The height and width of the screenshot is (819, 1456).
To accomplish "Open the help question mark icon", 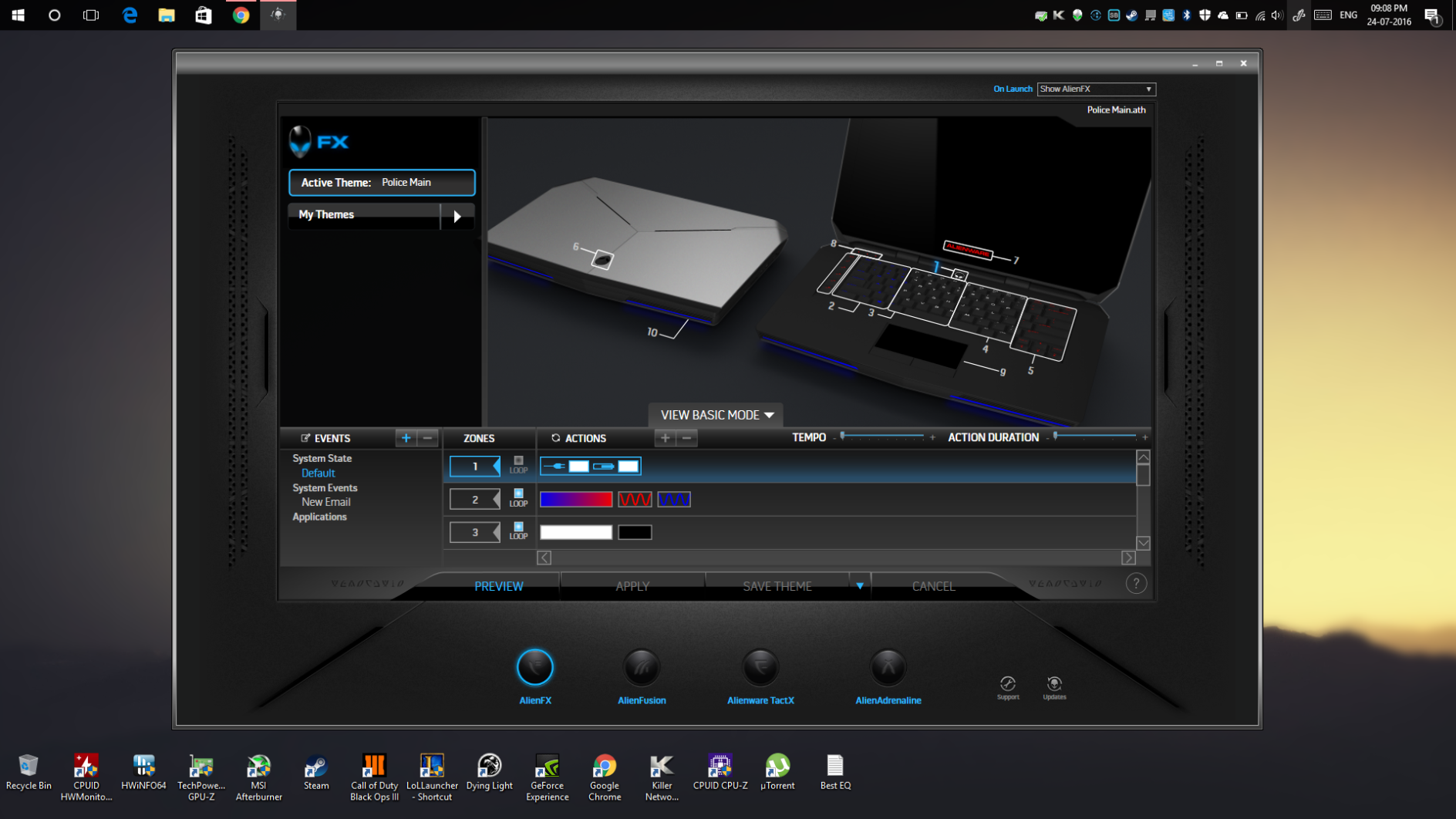I will pyautogui.click(x=1135, y=584).
